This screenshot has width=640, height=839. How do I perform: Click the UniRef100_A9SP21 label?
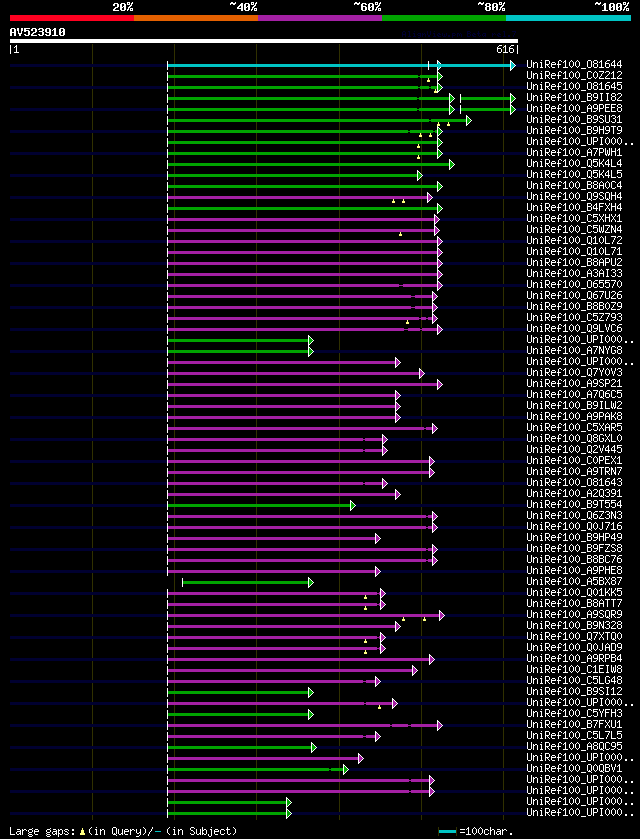tap(574, 383)
